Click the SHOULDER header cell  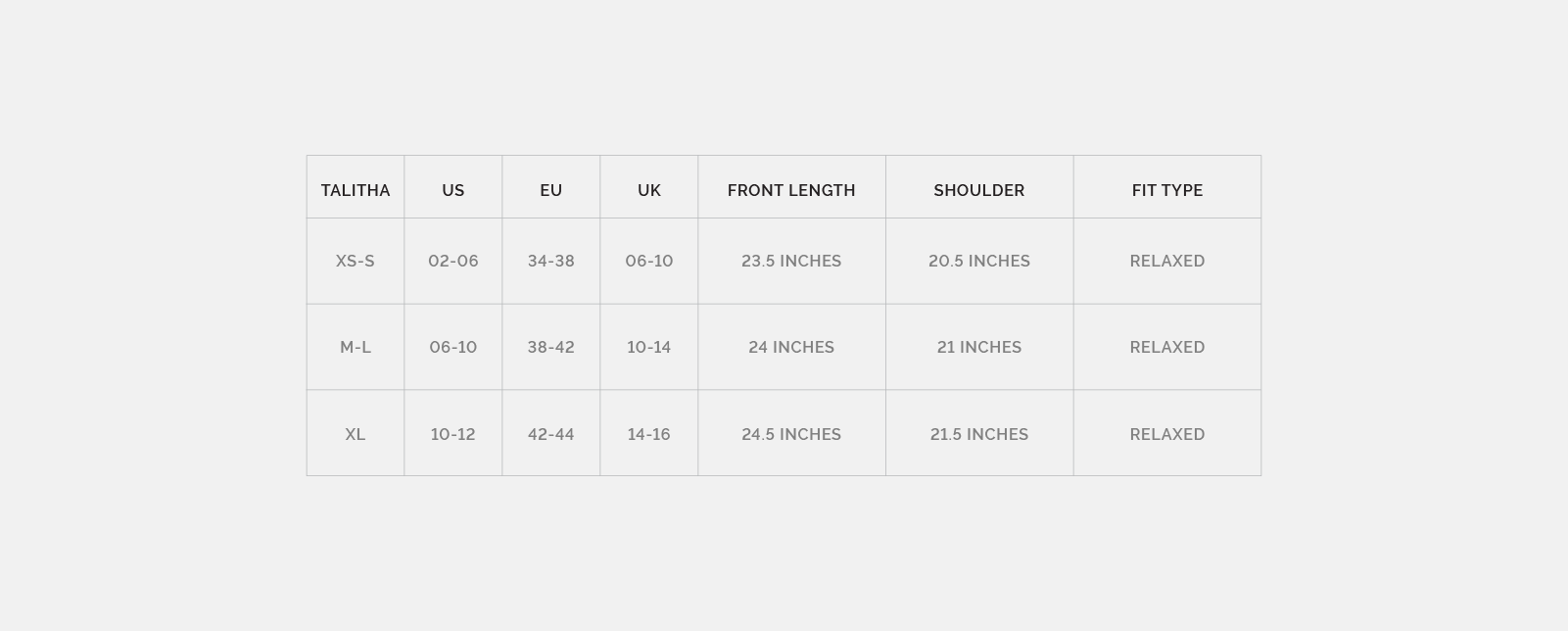tap(978, 190)
